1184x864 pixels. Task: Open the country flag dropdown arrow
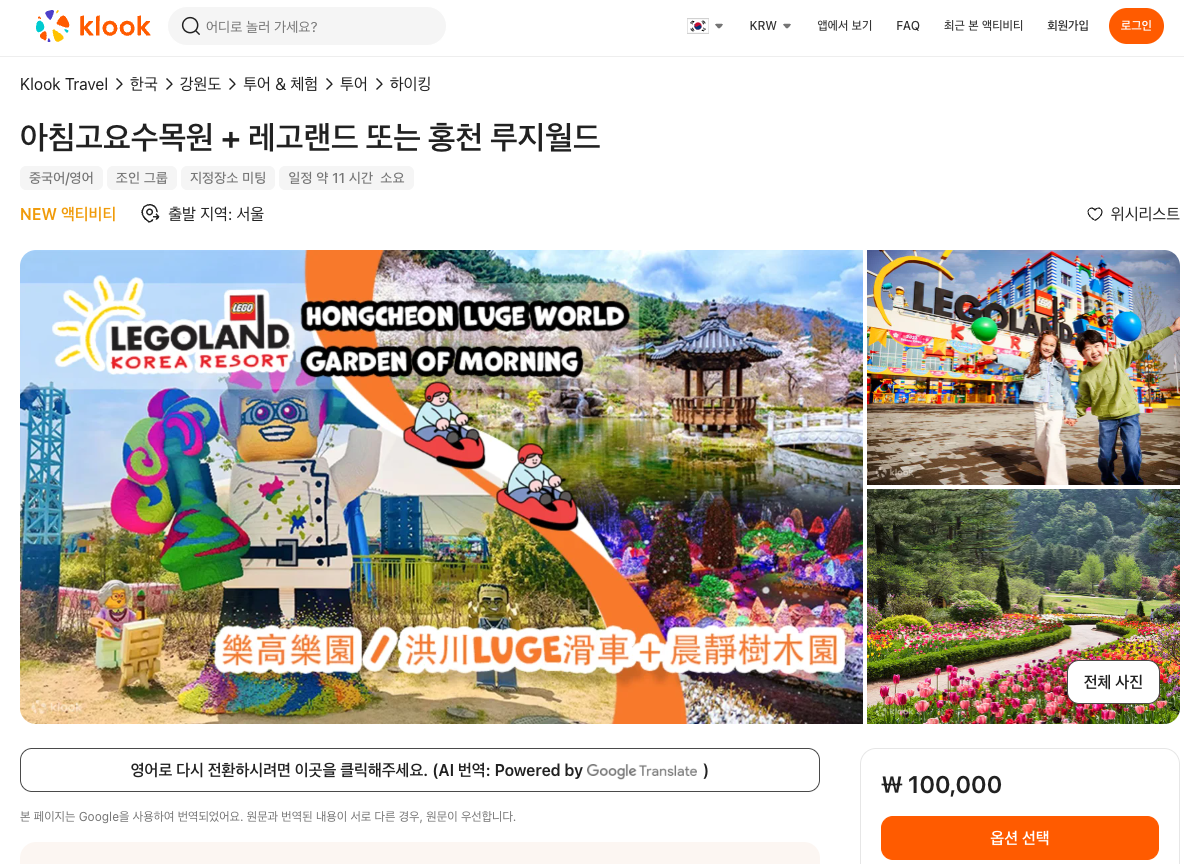pos(719,26)
